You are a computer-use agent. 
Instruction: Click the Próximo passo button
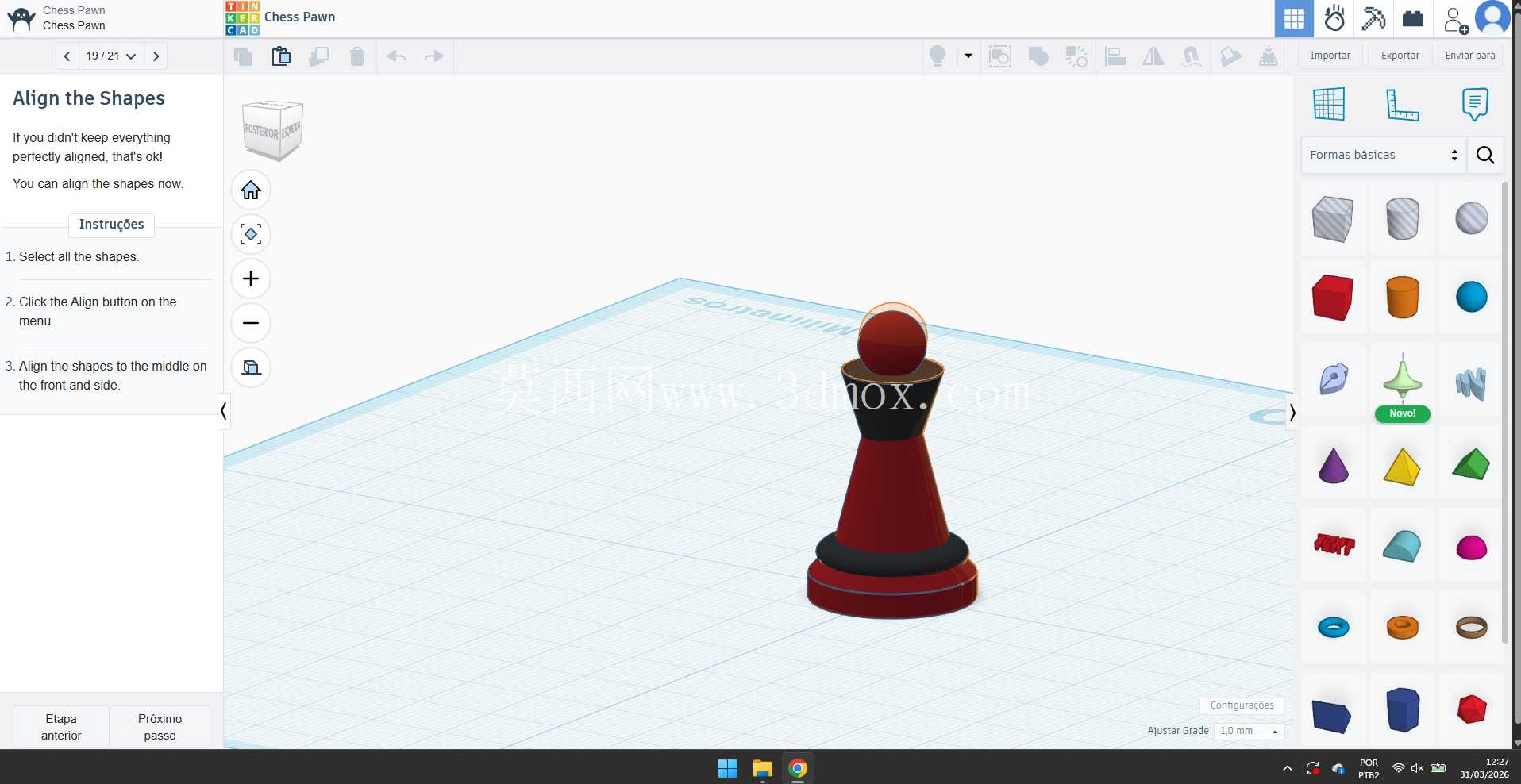point(160,727)
